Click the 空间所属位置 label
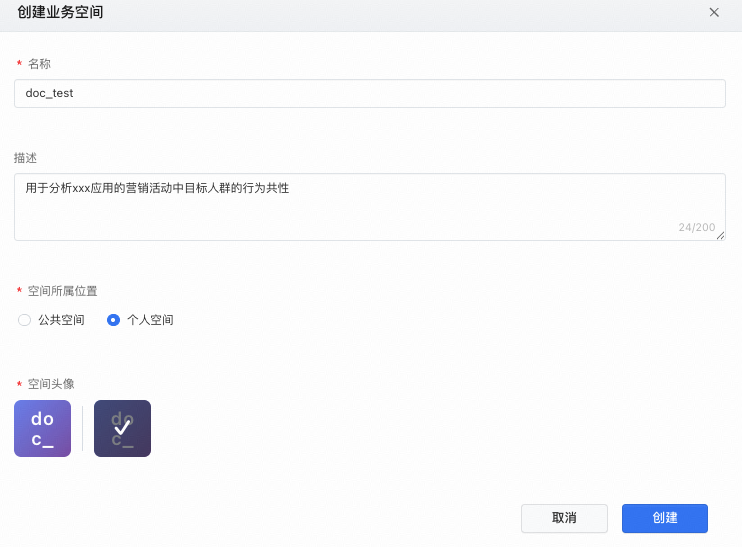Screen dimensions: 742x547 [63, 291]
